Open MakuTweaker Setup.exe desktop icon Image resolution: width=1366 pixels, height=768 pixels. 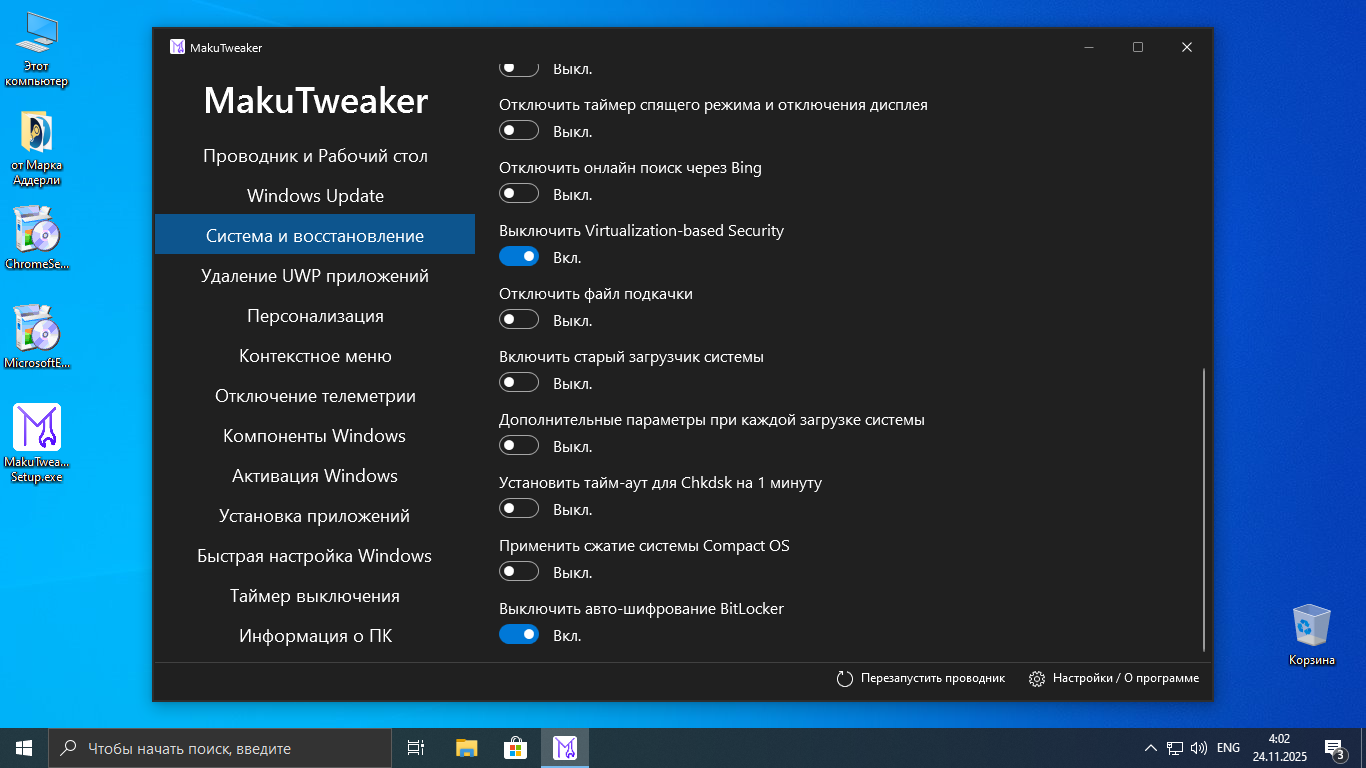click(37, 429)
